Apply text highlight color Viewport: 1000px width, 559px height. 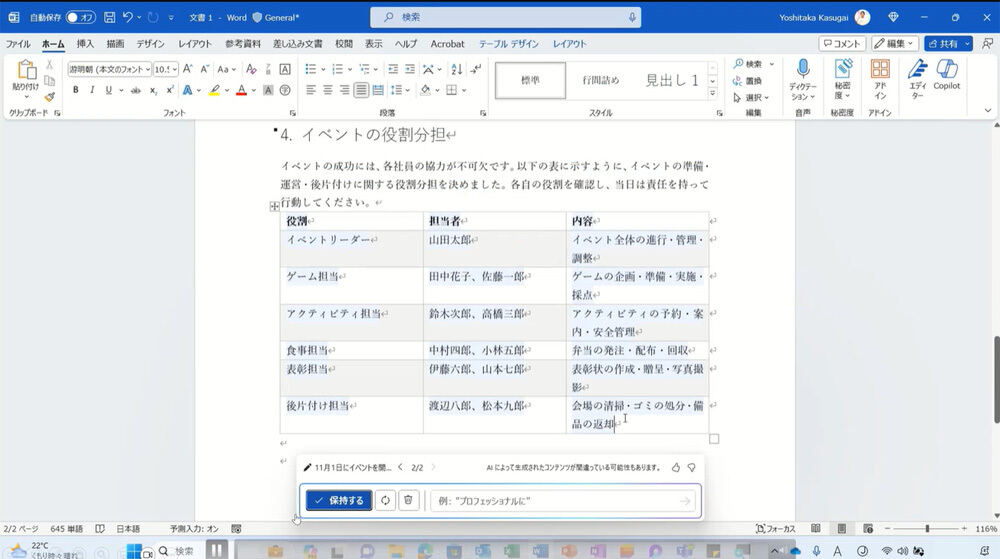point(215,90)
